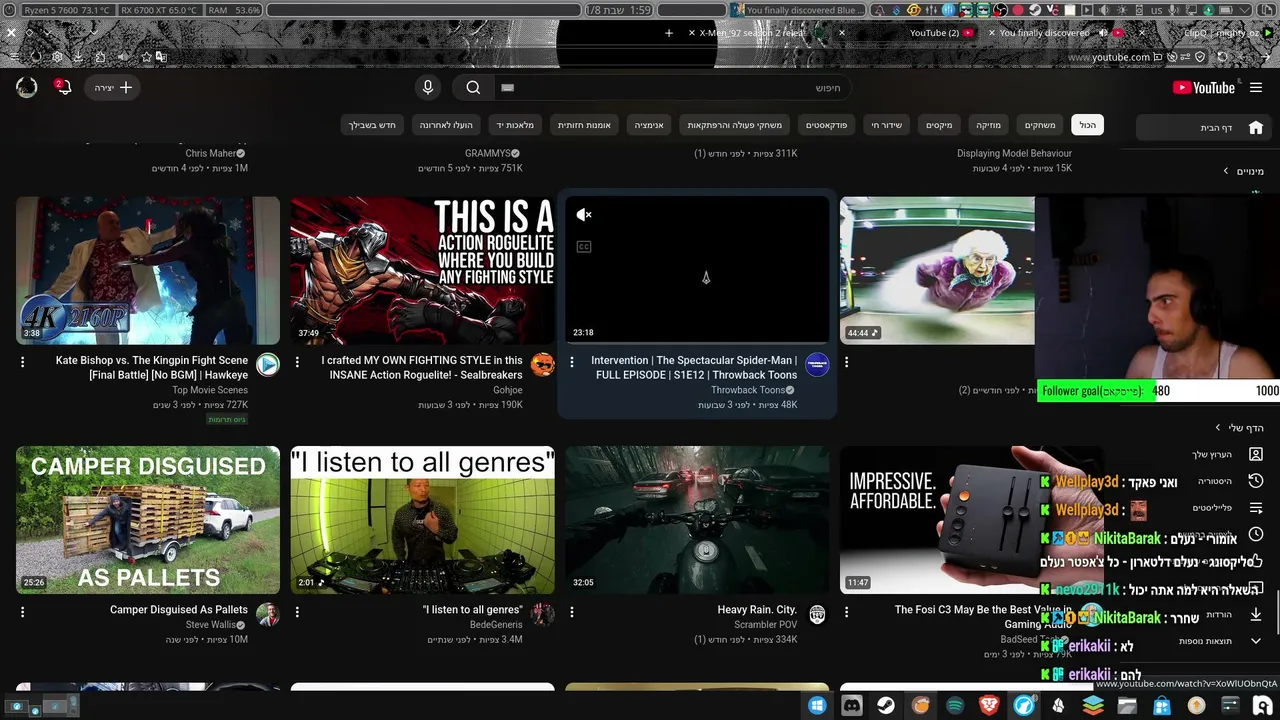Open a new browser tab

pos(669,33)
